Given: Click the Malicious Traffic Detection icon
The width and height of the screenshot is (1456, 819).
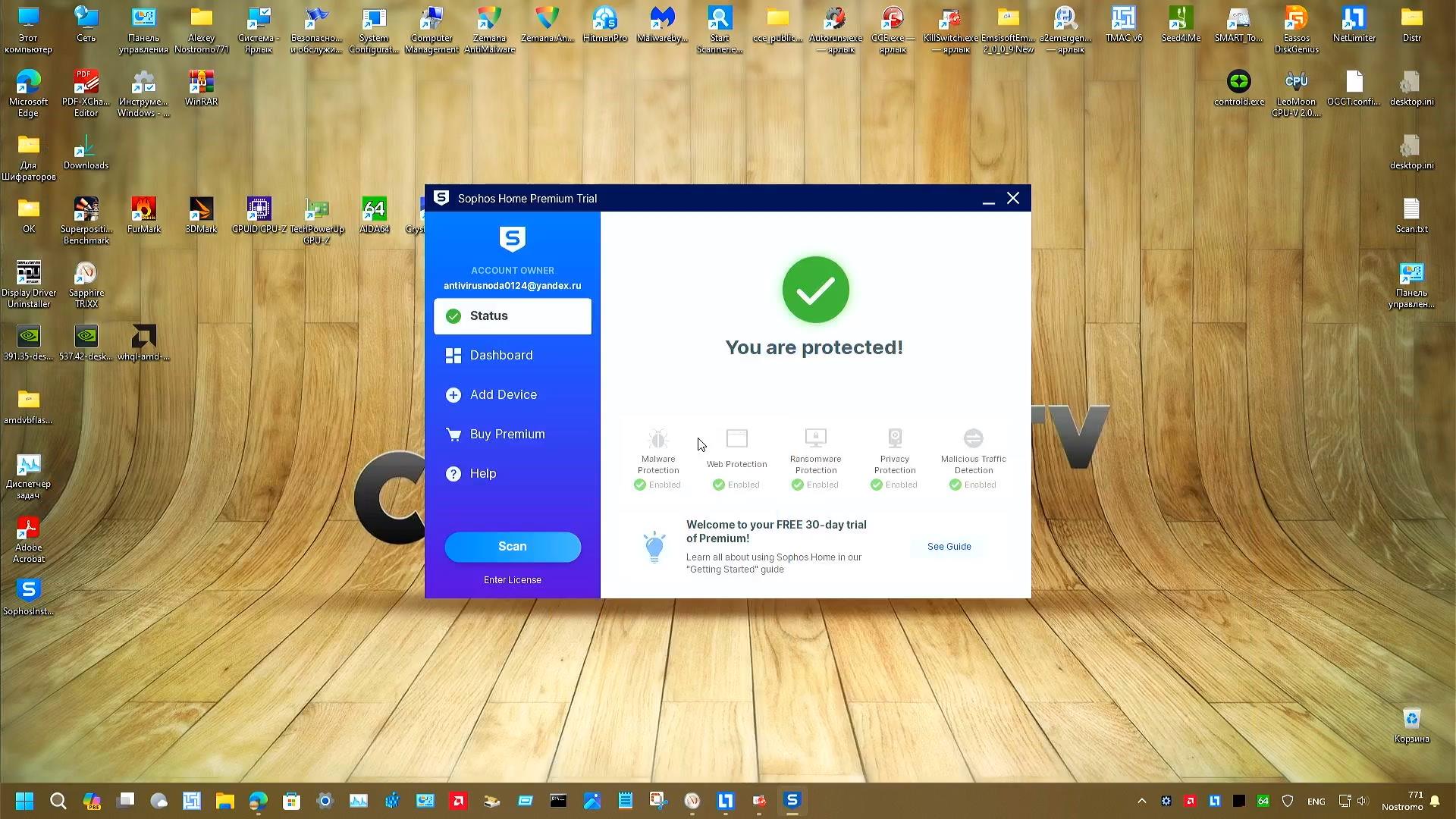Looking at the screenshot, I should [x=973, y=438].
